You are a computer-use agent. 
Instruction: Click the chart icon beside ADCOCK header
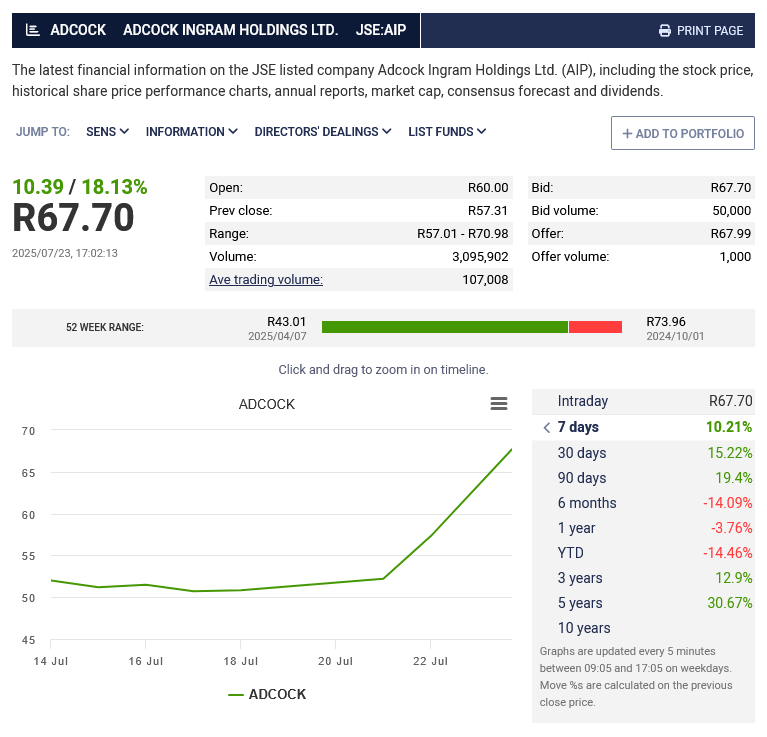click(x=32, y=30)
